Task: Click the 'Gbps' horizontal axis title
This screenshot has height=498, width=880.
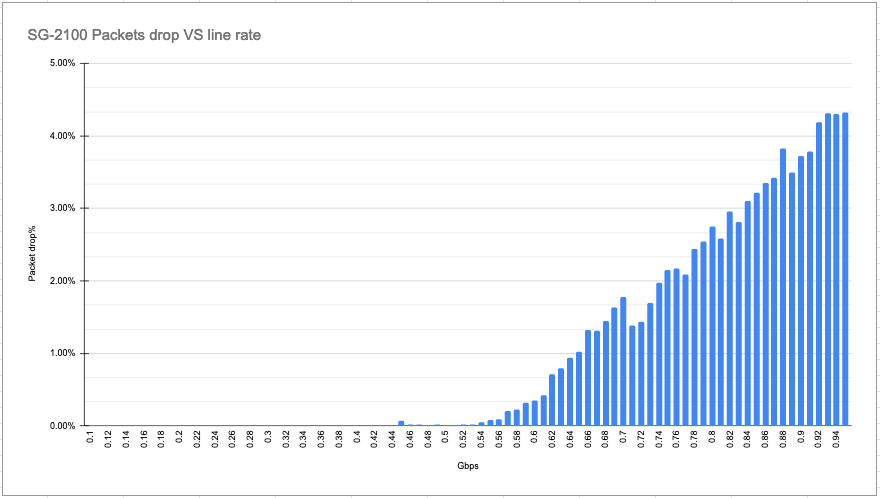Action: tap(468, 465)
